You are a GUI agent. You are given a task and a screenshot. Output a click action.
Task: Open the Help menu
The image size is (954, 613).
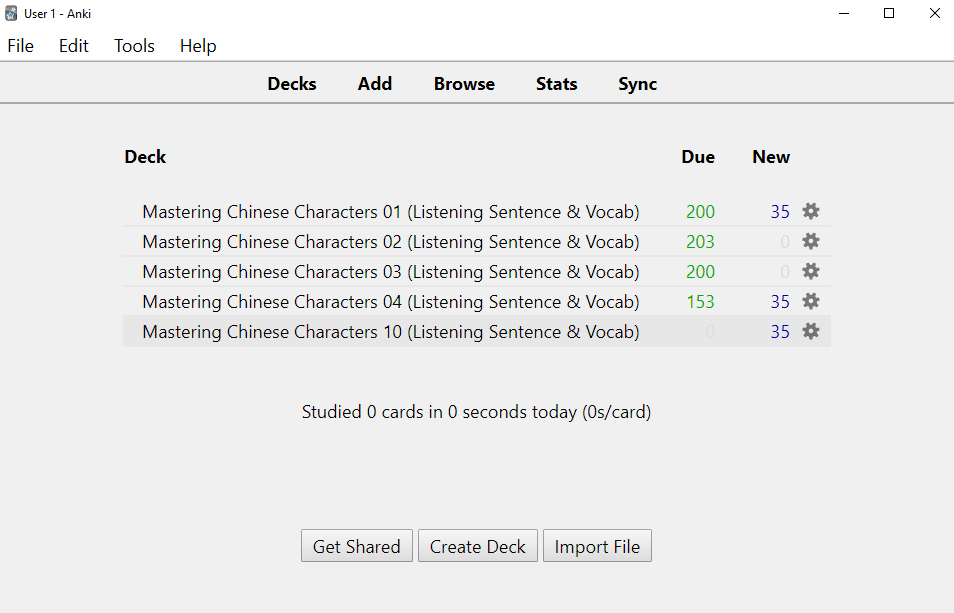coord(198,46)
